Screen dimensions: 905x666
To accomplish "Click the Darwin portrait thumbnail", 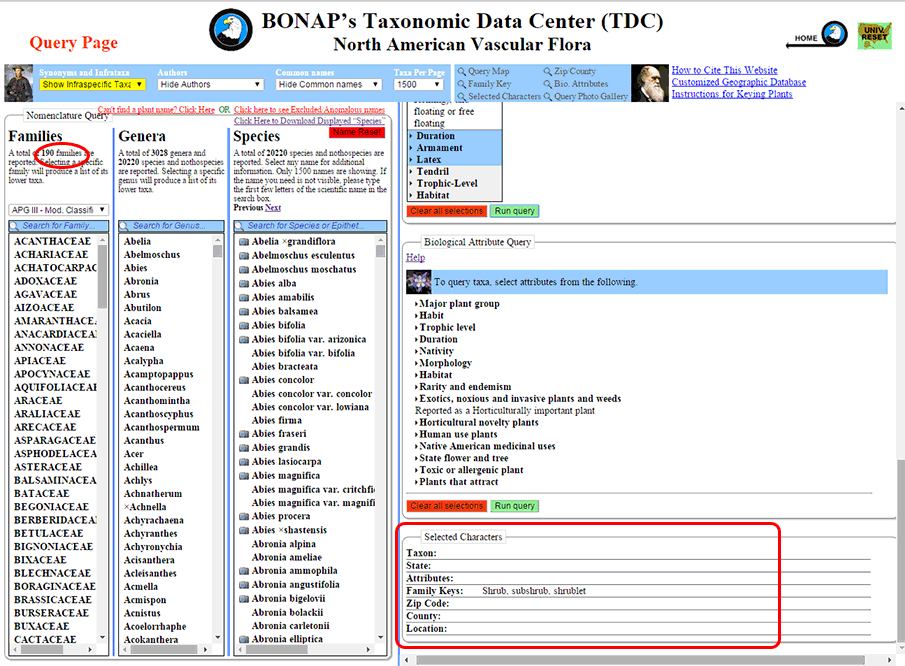I will click(650, 83).
